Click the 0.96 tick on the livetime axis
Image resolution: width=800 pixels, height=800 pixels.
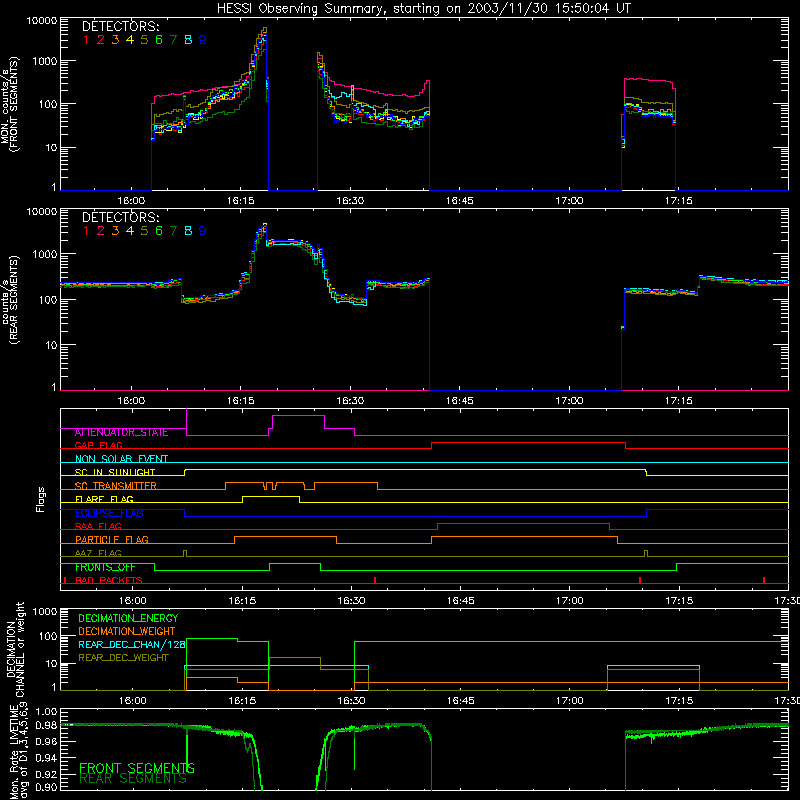pos(46,742)
